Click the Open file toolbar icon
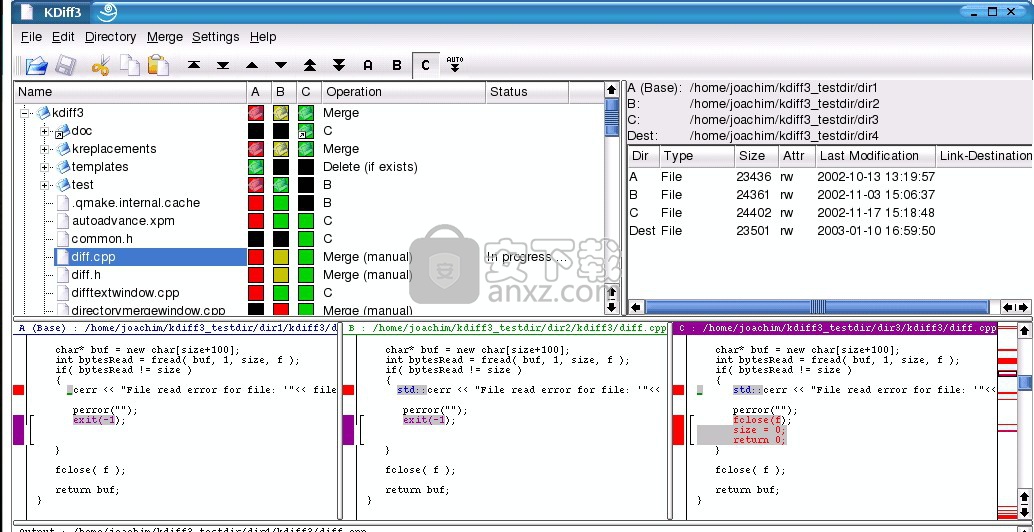Screen dimensions: 1034x532 click(36, 65)
